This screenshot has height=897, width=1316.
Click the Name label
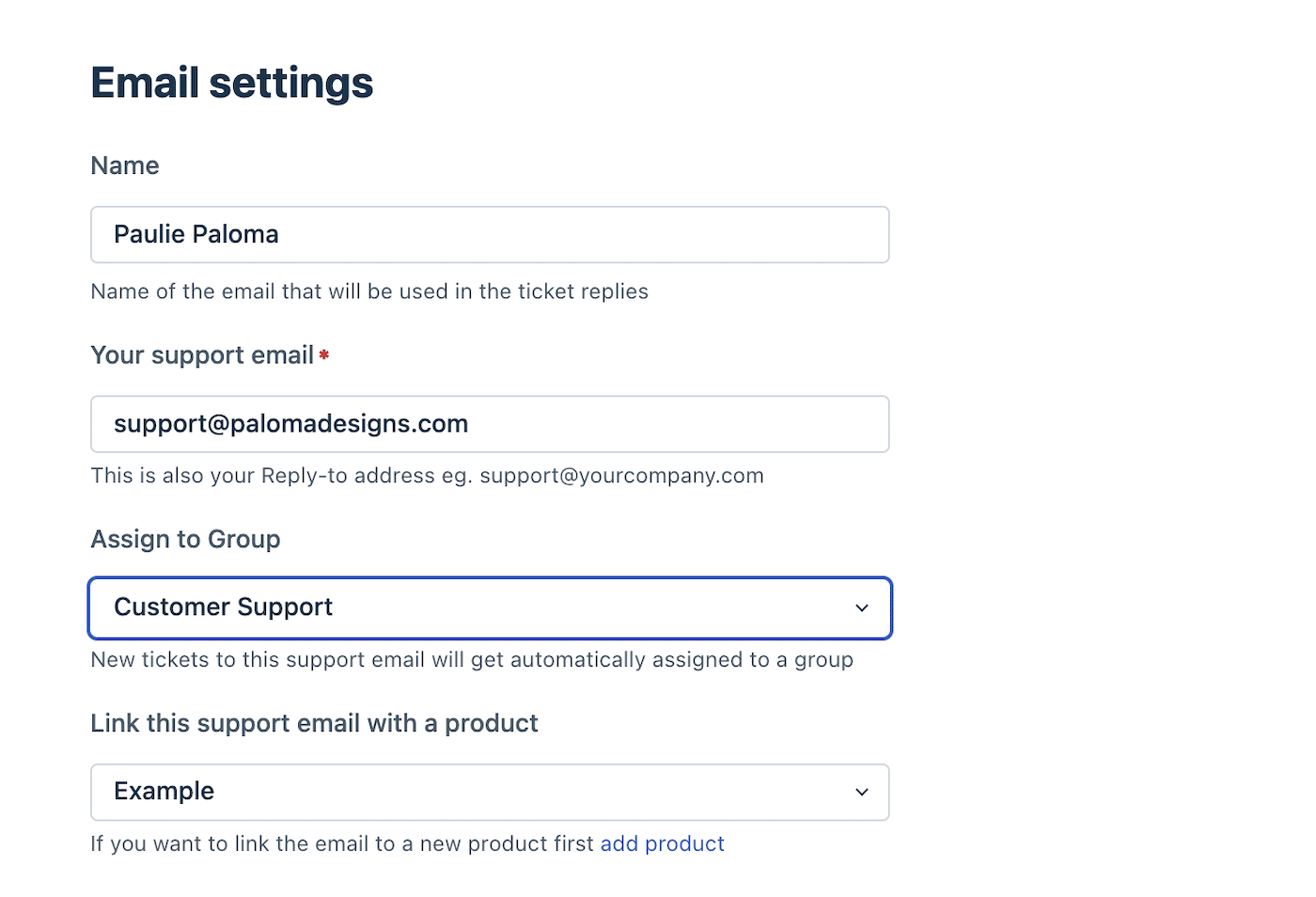point(124,165)
